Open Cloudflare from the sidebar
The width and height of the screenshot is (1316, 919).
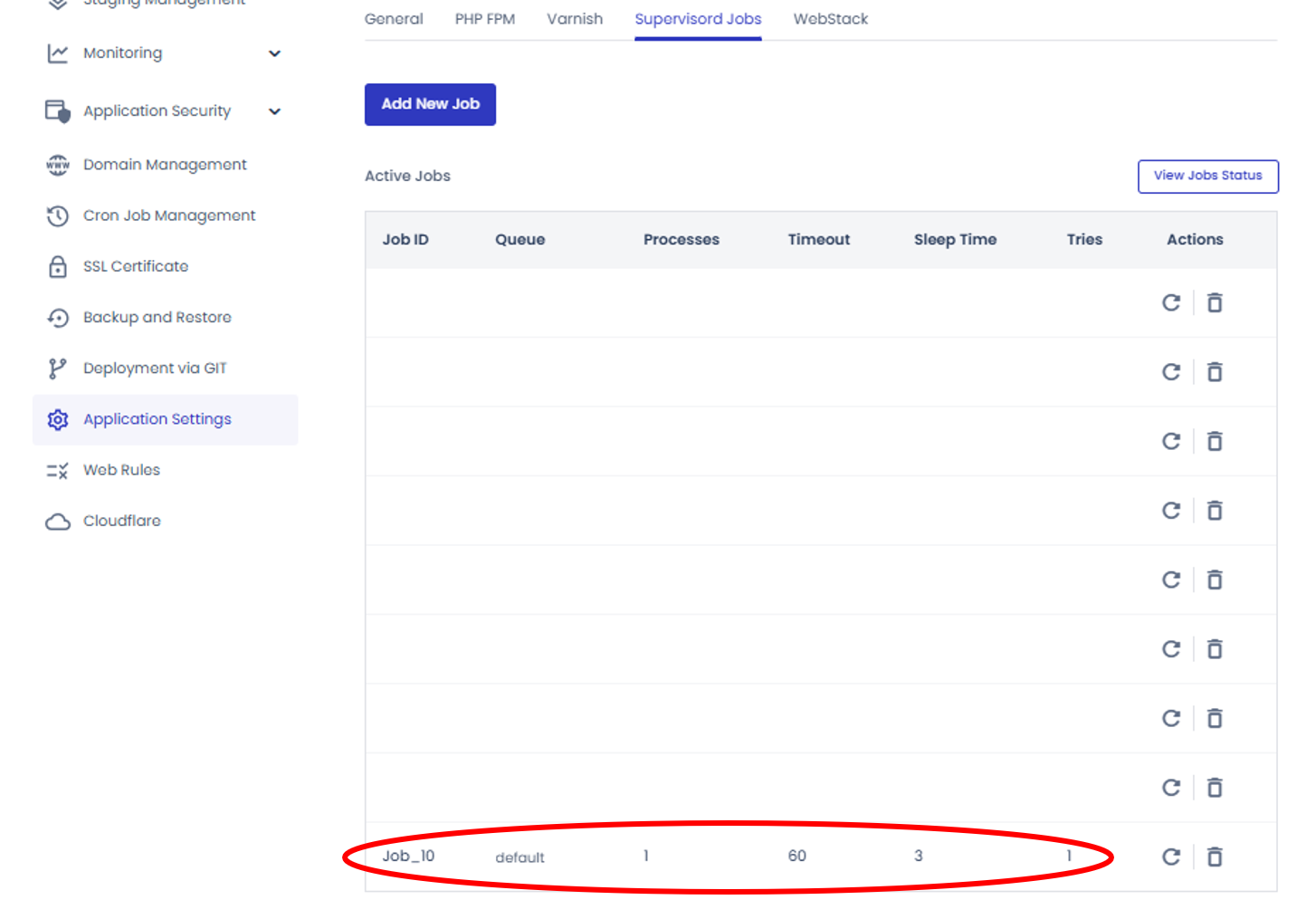[x=121, y=521]
